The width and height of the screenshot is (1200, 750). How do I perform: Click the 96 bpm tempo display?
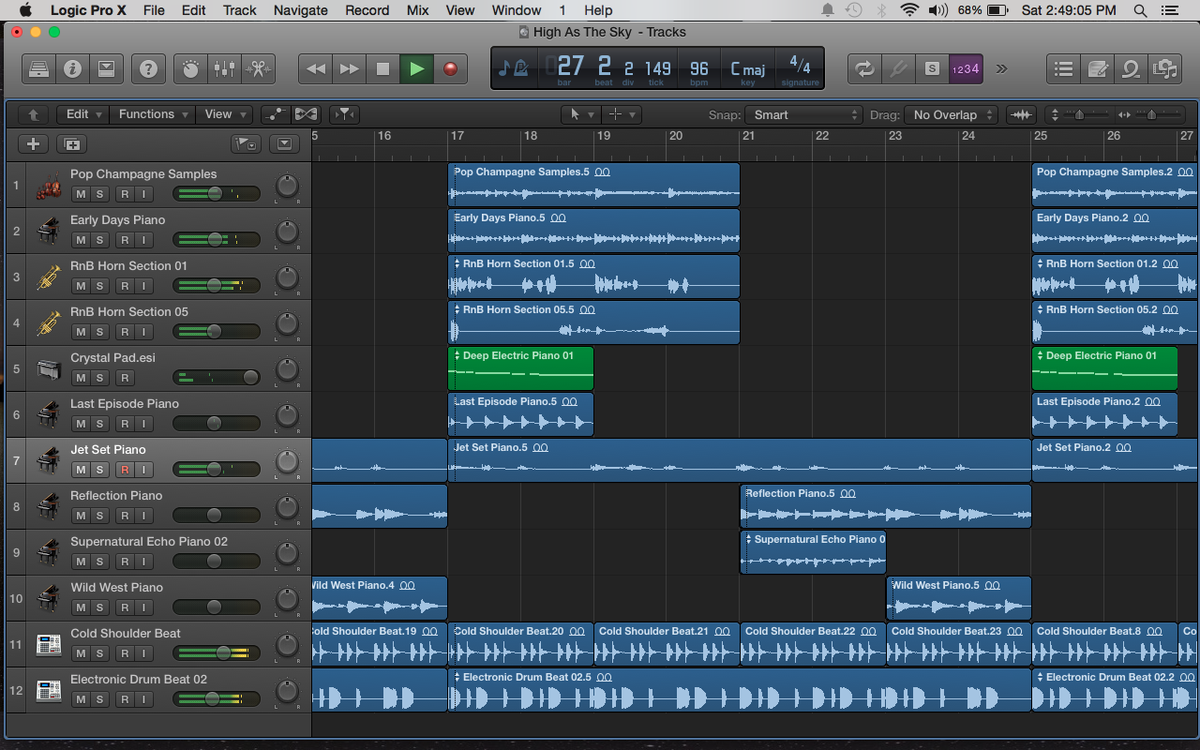(x=699, y=69)
